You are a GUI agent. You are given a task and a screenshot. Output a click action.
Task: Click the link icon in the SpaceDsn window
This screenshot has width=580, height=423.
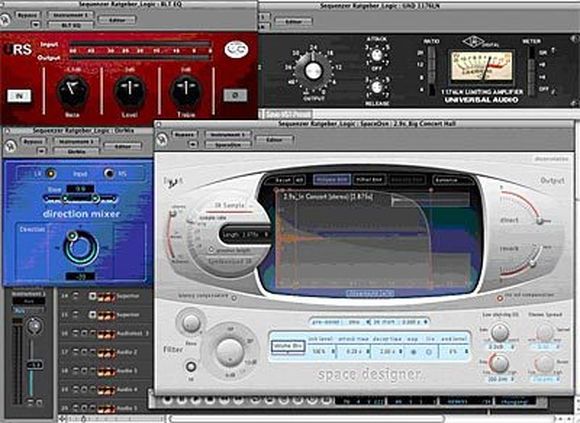(162, 139)
